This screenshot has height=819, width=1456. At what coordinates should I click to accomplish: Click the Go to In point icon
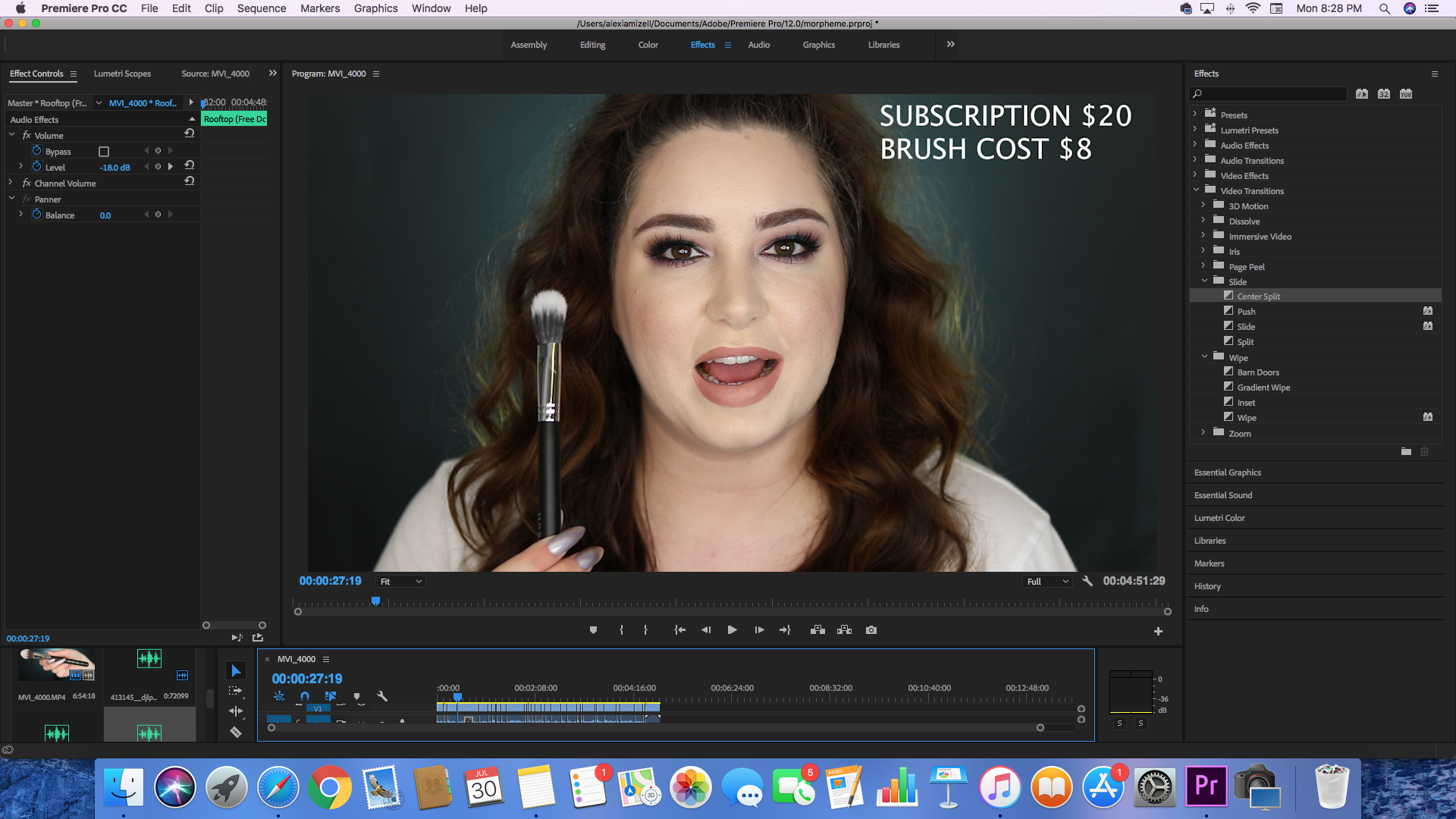point(679,630)
